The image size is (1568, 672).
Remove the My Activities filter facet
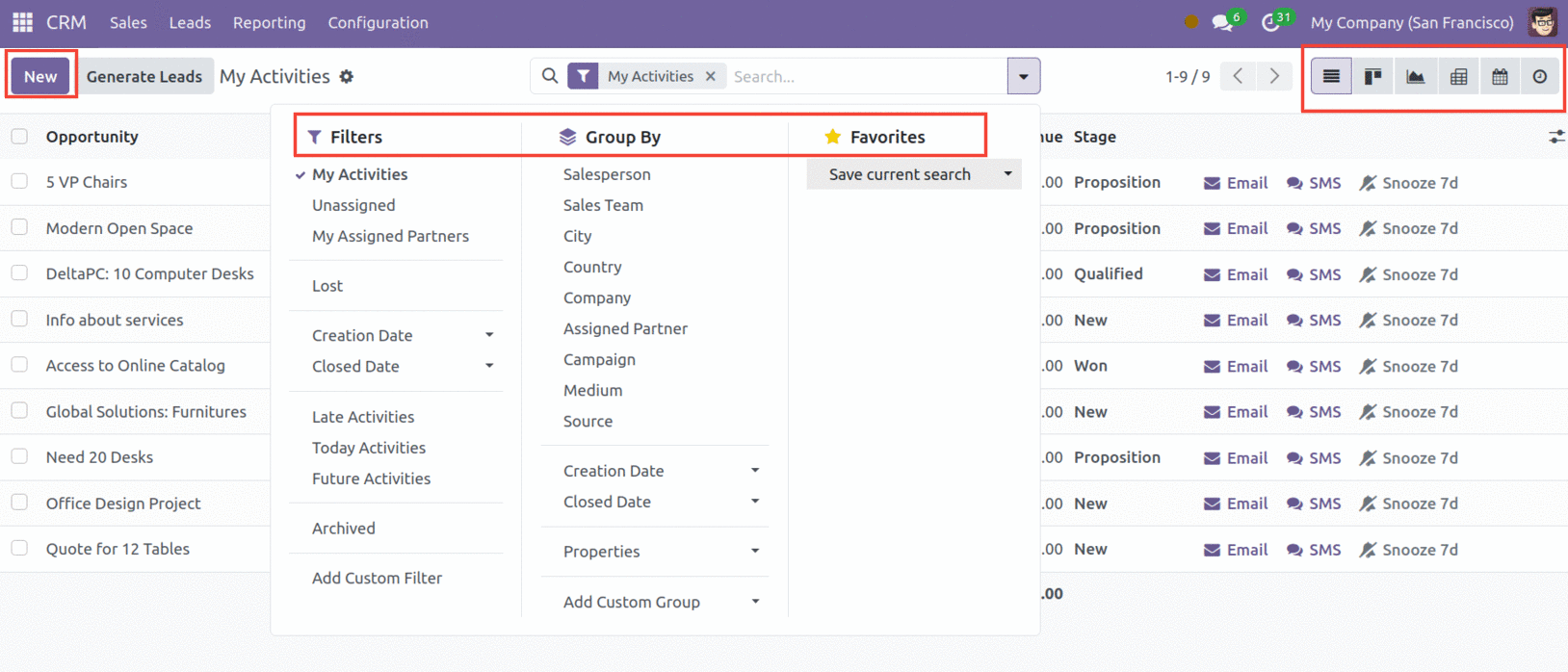pos(711,76)
